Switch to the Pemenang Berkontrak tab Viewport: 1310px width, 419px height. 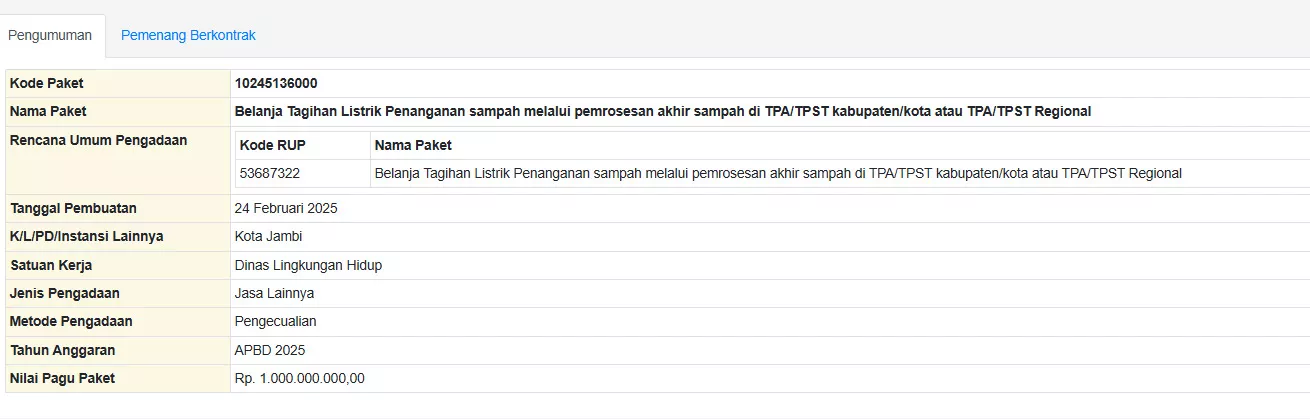tap(188, 35)
